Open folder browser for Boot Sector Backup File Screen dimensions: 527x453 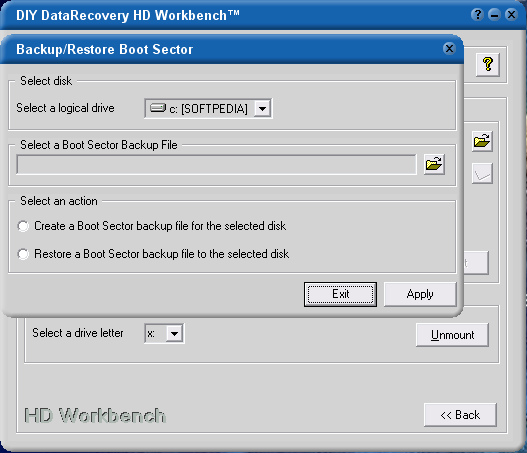[x=434, y=164]
